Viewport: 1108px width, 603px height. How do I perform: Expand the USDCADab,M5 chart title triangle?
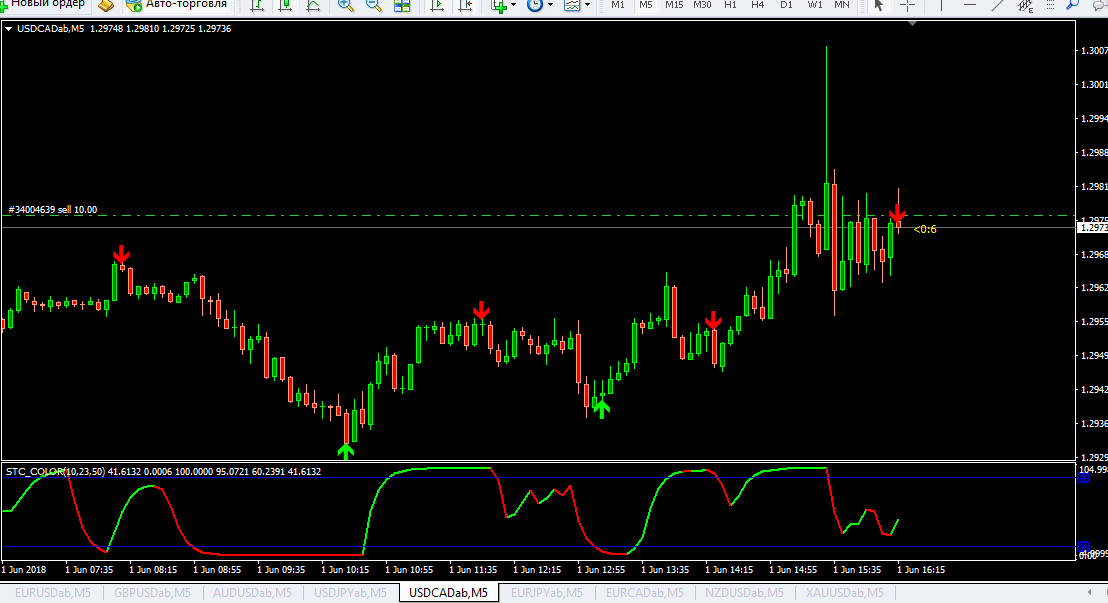[x=8, y=29]
